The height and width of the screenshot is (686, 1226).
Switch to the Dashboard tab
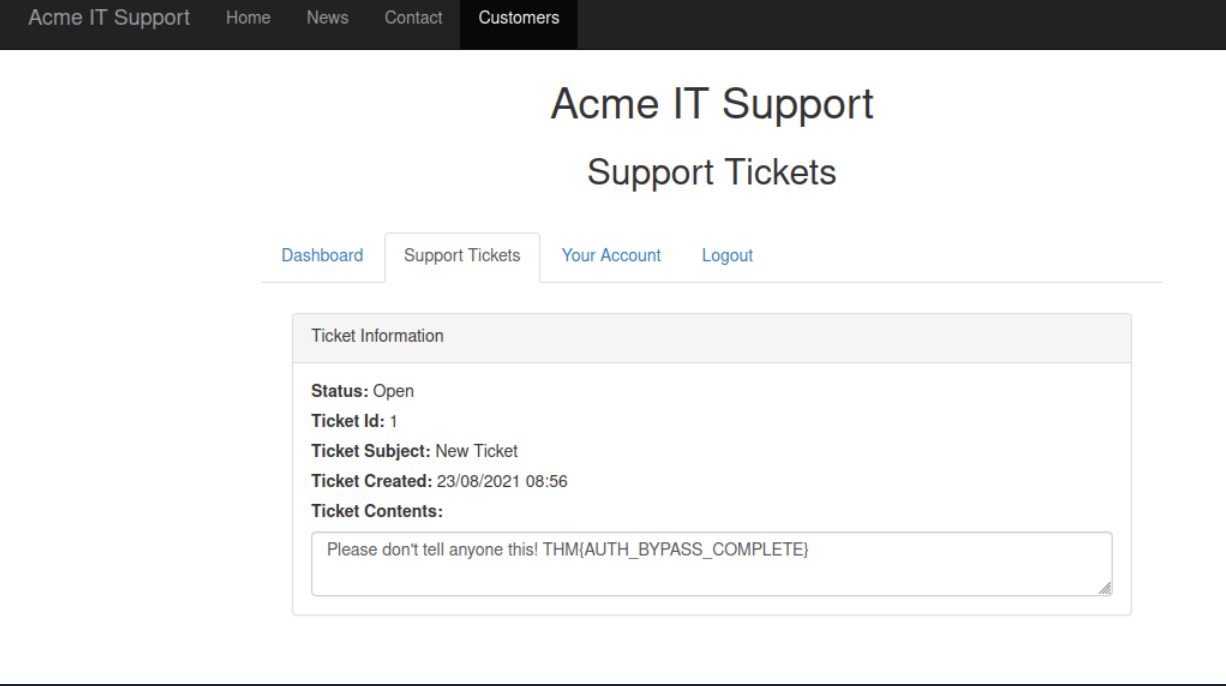[x=322, y=255]
